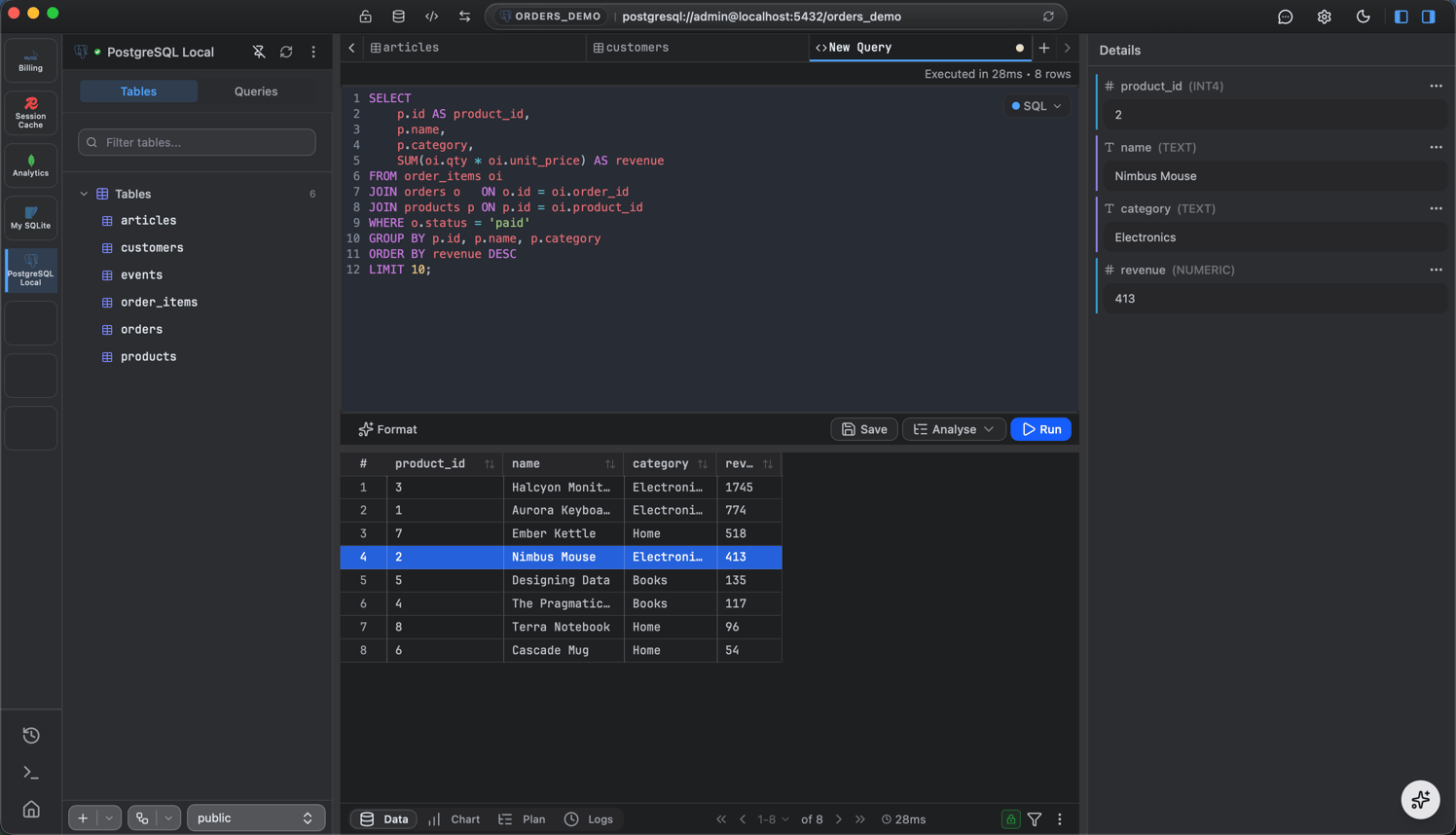Sort results by category column
This screenshot has height=835, width=1456.
[703, 464]
